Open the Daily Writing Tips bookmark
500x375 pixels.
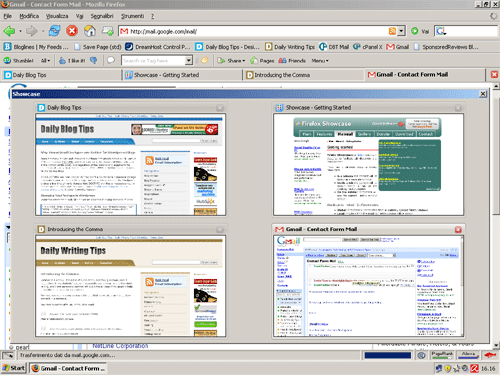pos(290,47)
